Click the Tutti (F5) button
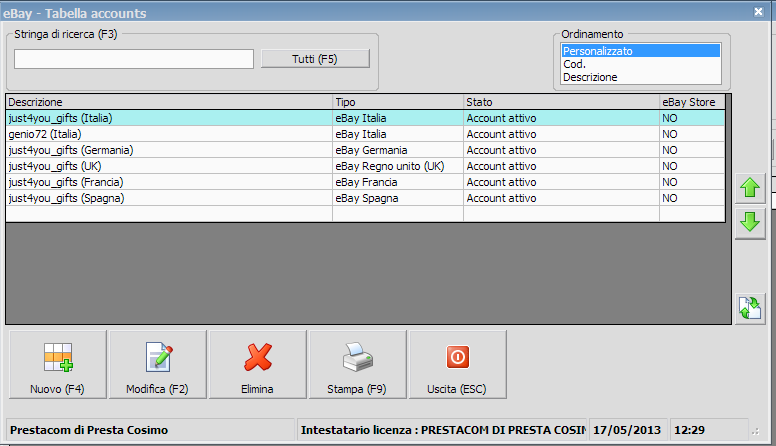Image resolution: width=776 pixels, height=446 pixels. click(315, 59)
